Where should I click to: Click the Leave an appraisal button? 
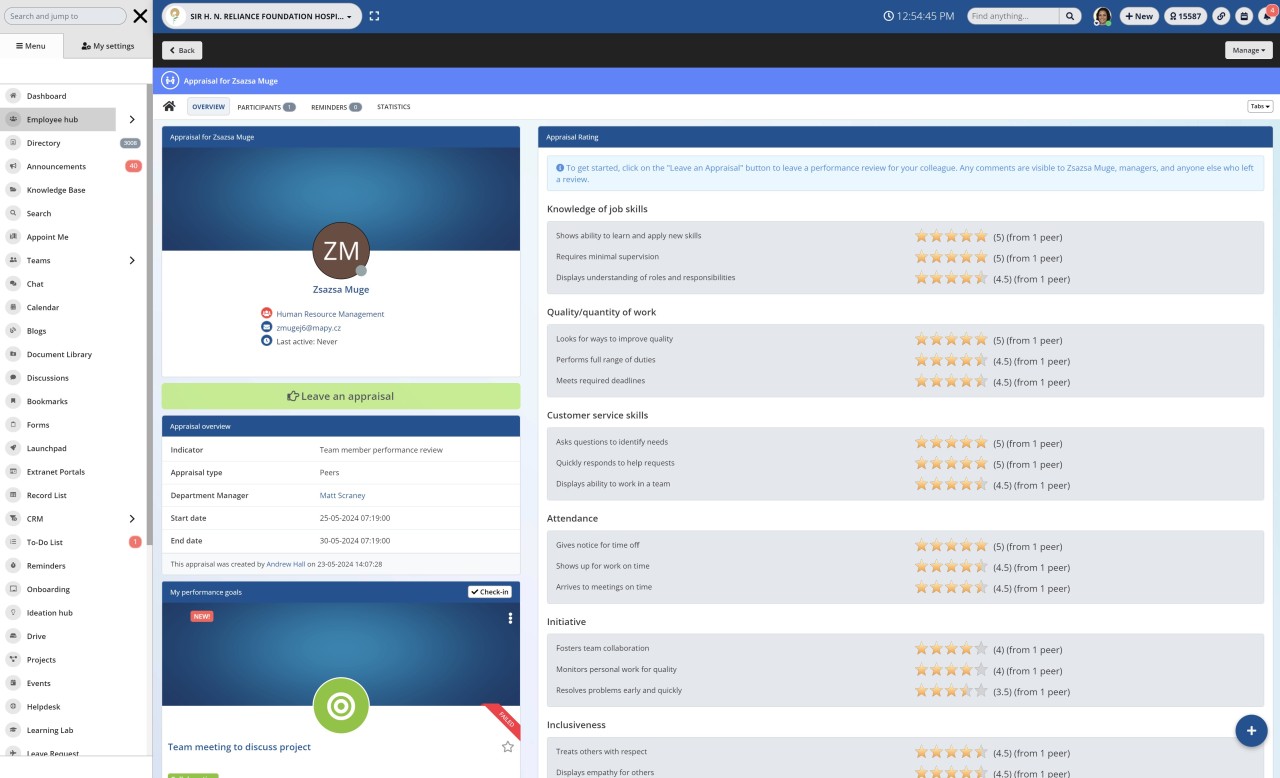pos(340,395)
